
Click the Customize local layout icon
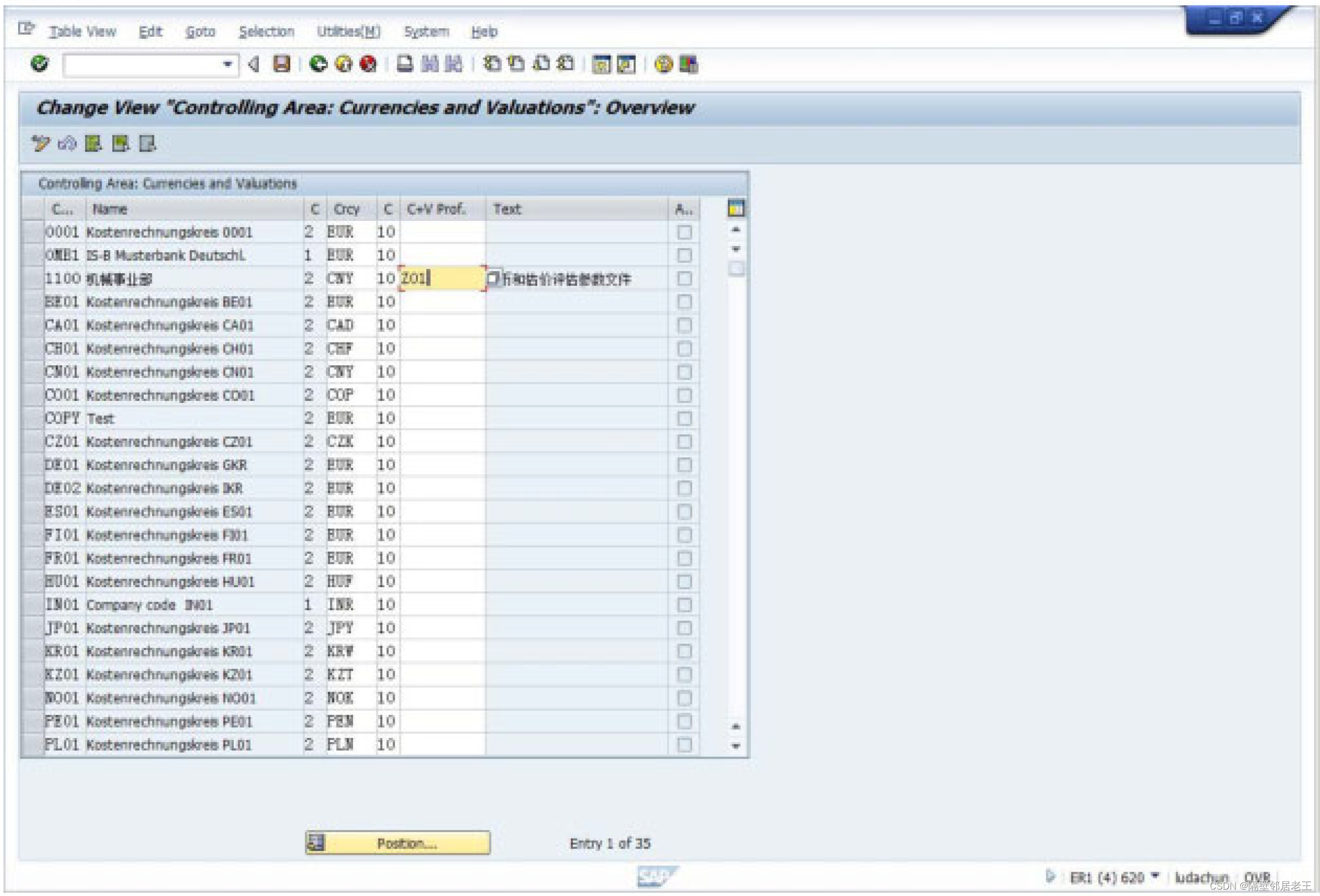688,64
